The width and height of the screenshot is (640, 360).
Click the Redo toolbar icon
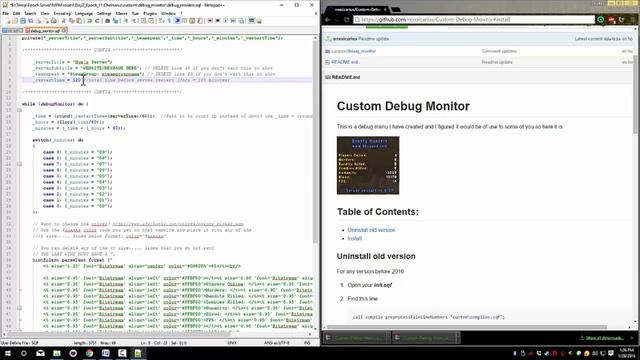[x=97, y=20]
